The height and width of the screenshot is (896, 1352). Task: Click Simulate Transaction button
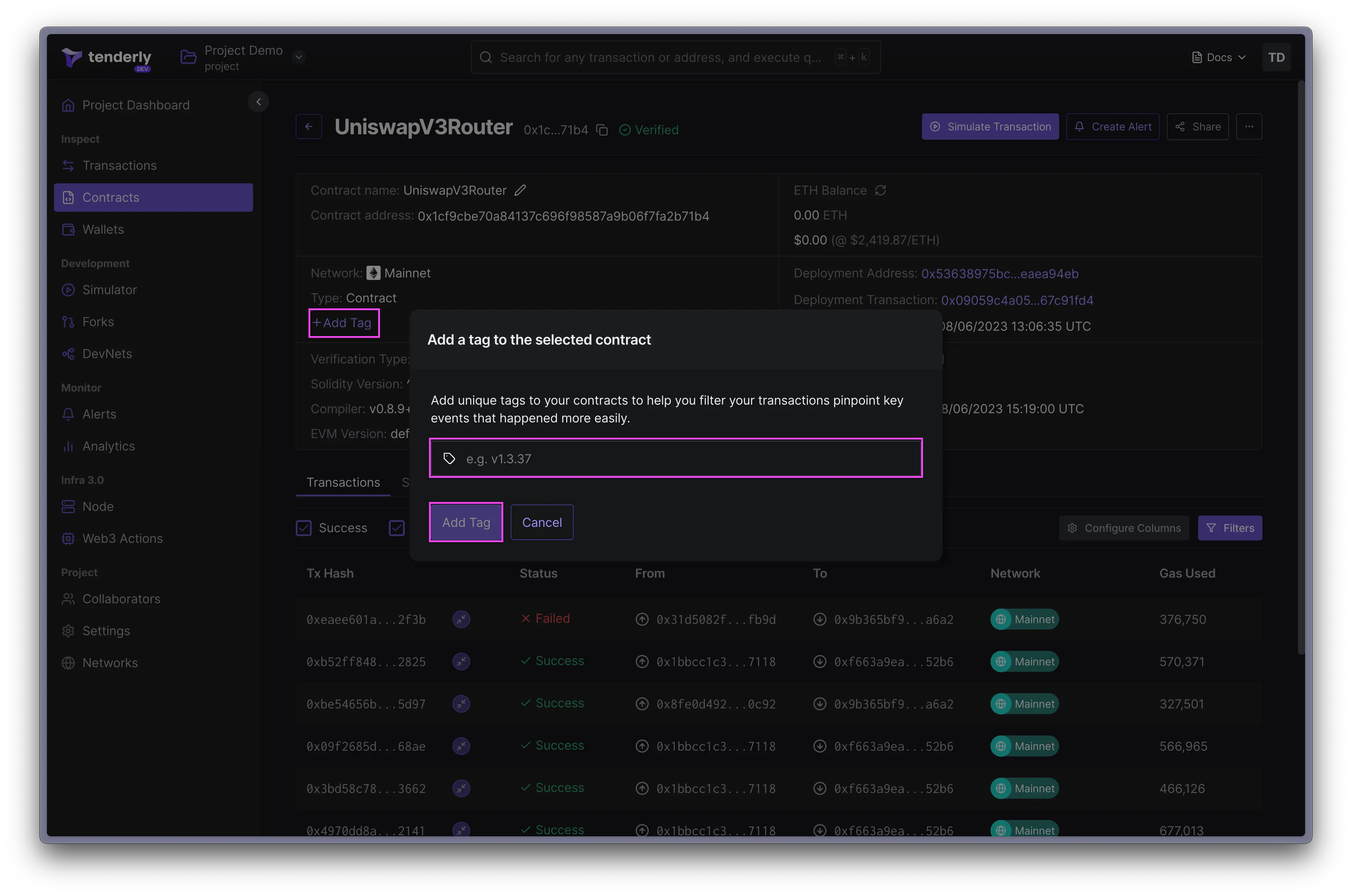coord(990,126)
